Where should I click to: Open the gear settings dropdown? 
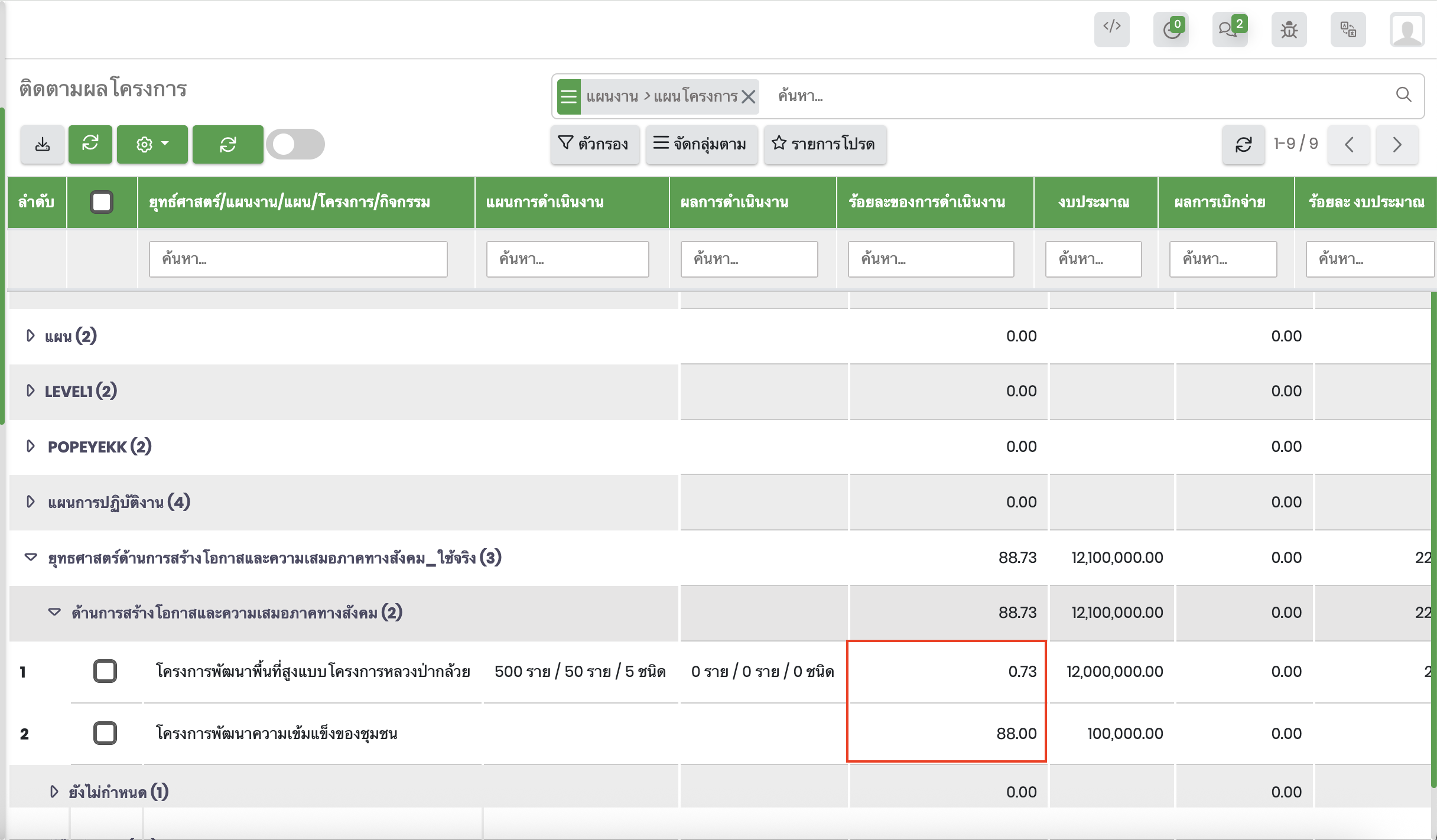(x=152, y=144)
